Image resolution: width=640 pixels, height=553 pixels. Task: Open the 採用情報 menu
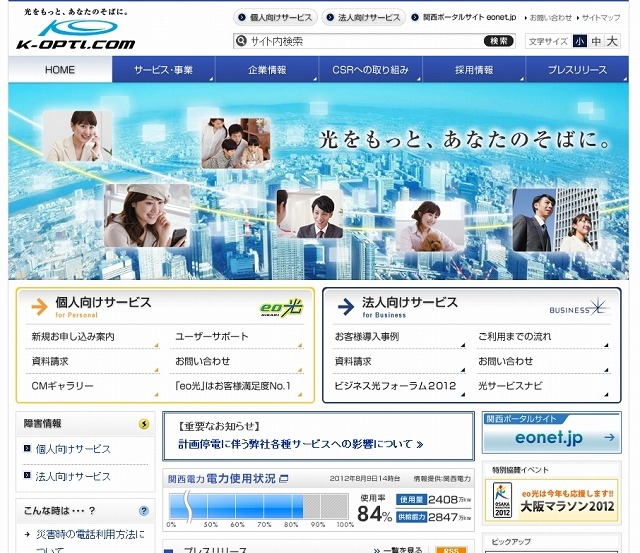point(474,69)
